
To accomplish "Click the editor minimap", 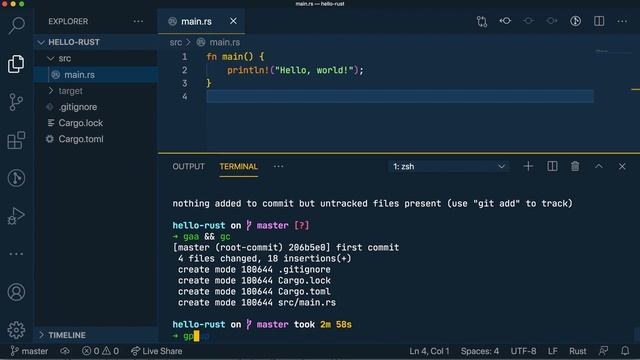I will point(612,51).
